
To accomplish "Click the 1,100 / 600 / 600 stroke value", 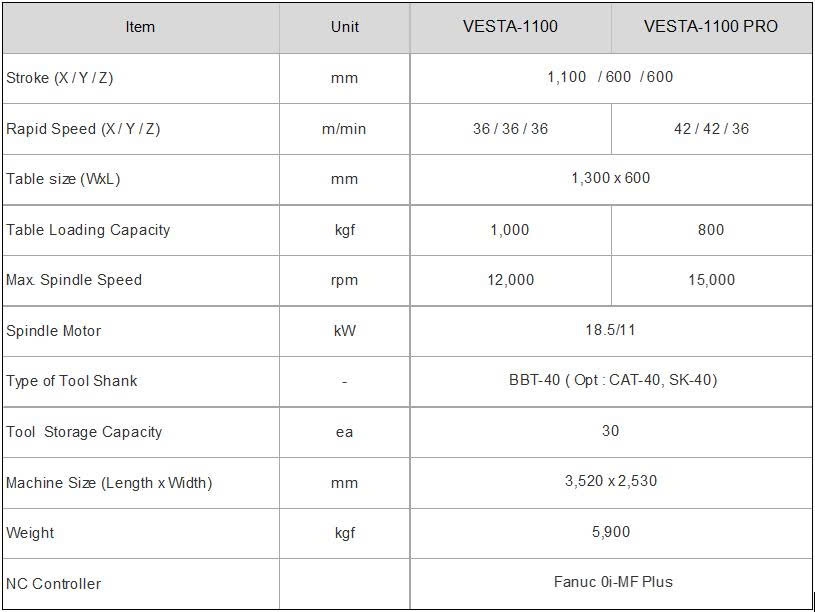I will pyautogui.click(x=610, y=77).
